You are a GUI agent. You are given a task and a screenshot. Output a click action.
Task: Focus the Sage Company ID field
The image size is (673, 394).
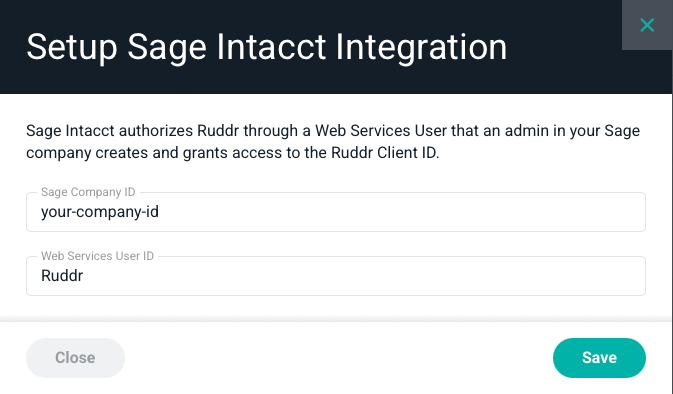point(336,212)
